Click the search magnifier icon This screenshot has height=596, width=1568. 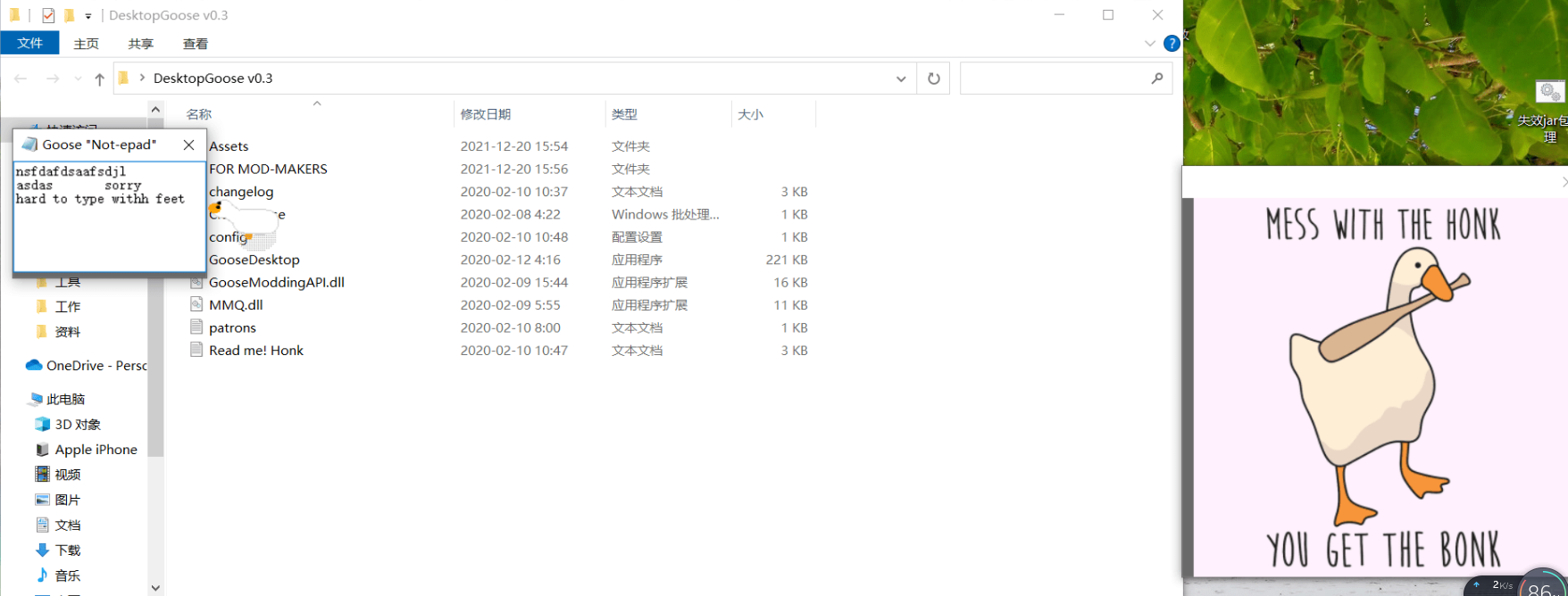1157,79
